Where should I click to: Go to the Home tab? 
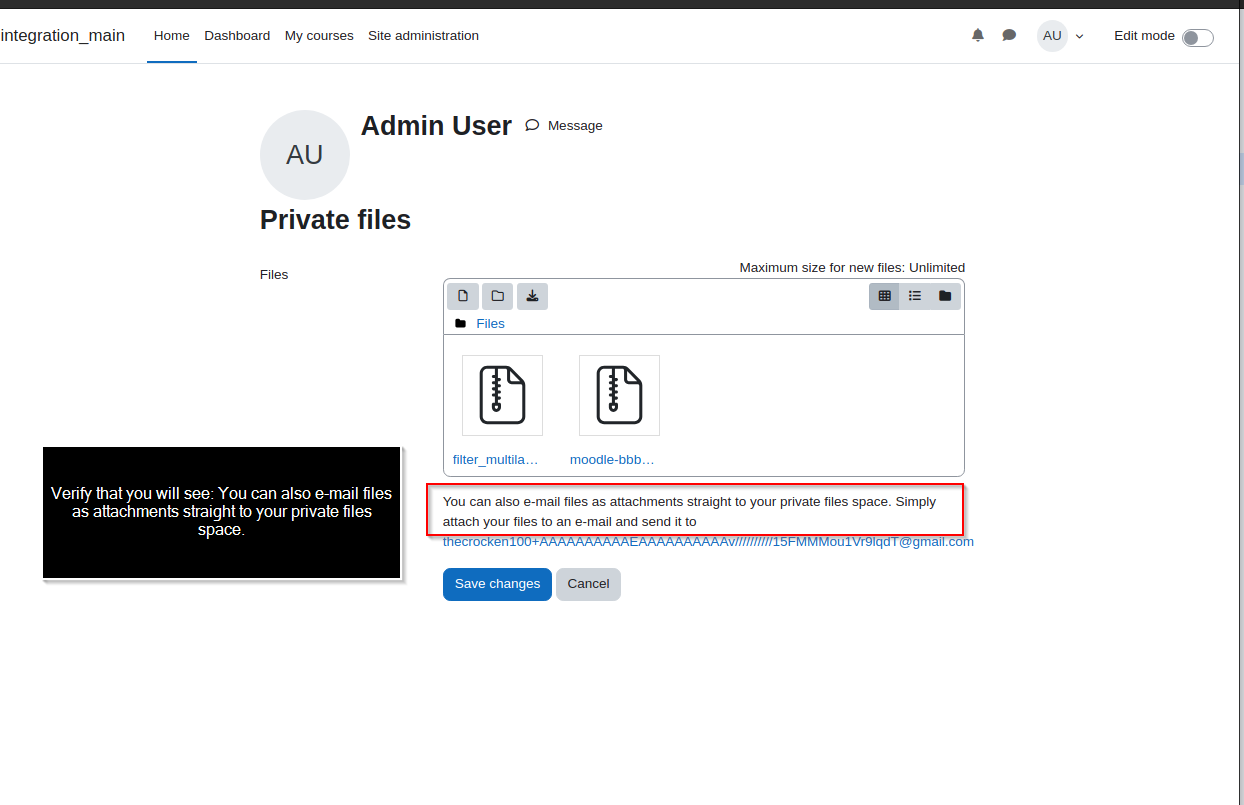(x=171, y=36)
